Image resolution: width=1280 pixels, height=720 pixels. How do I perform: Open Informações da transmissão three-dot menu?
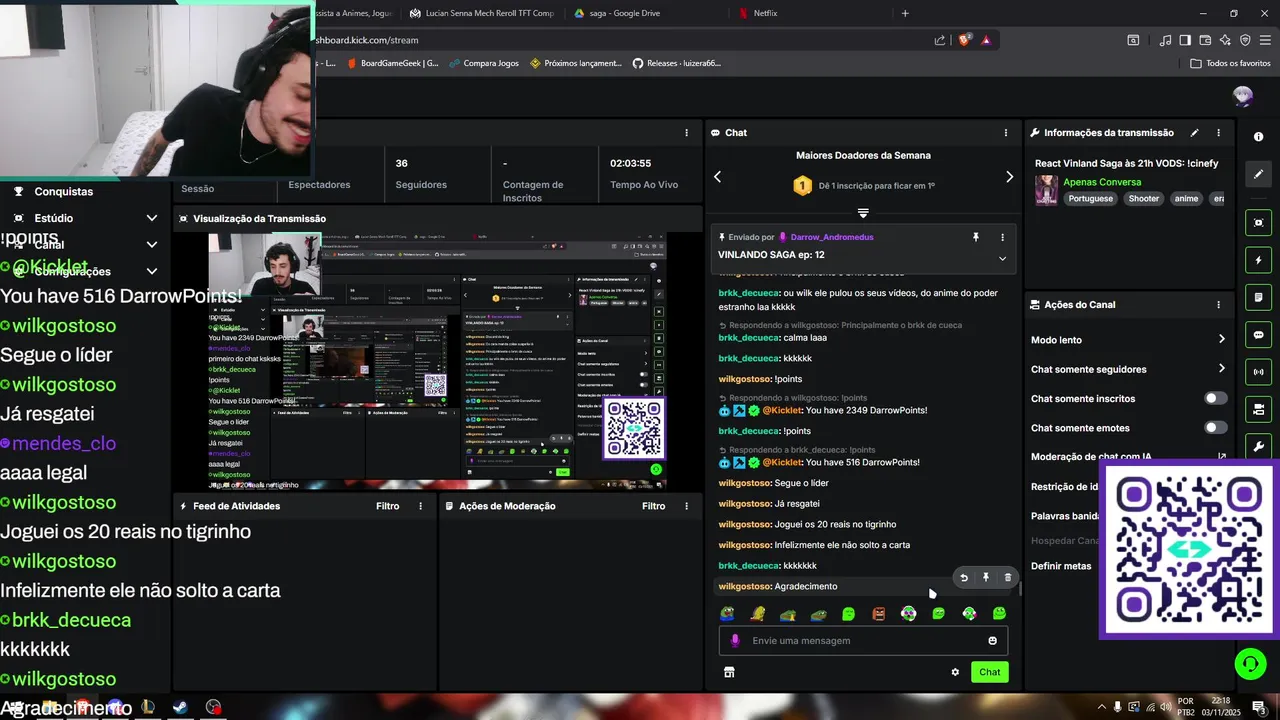(1218, 132)
